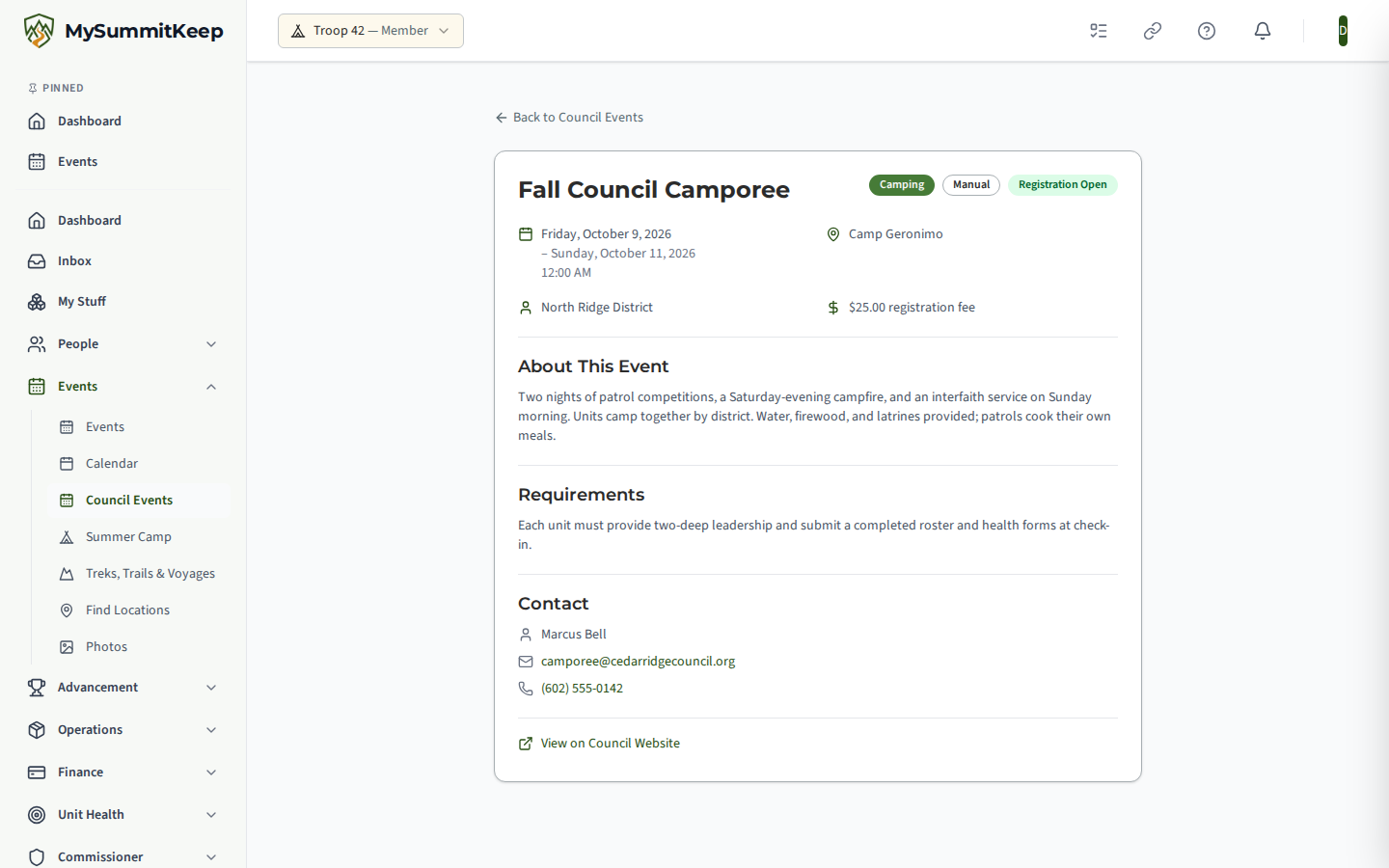Expand the People section
The height and width of the screenshot is (868, 1389).
(x=123, y=344)
